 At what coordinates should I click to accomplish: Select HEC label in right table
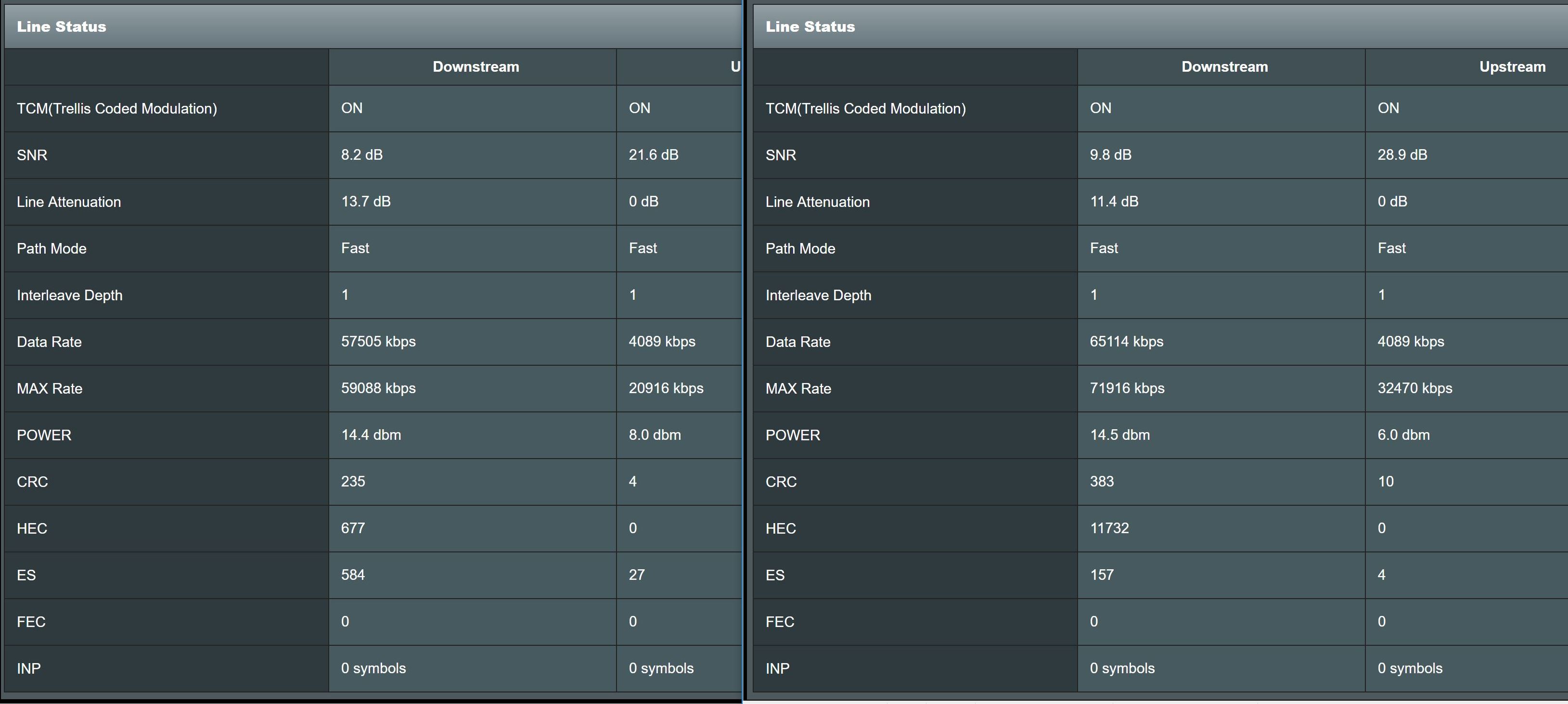(x=780, y=529)
